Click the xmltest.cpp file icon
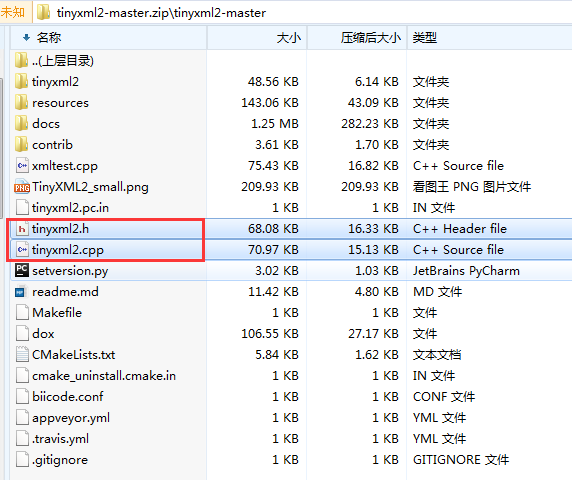 [x=22, y=166]
